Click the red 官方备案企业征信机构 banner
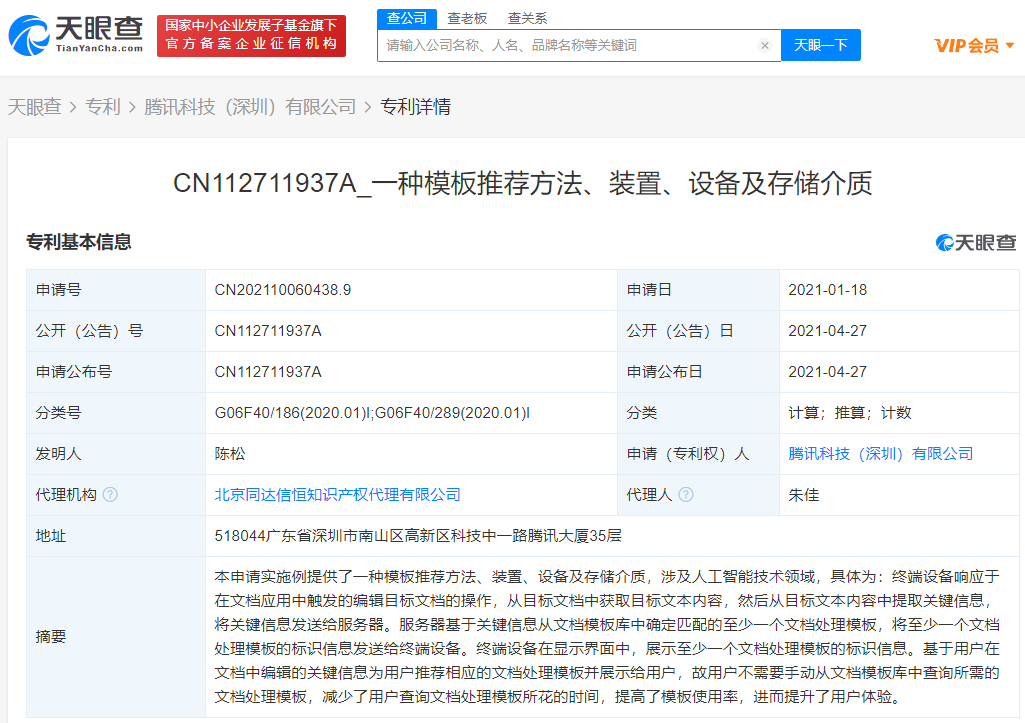 tap(251, 35)
